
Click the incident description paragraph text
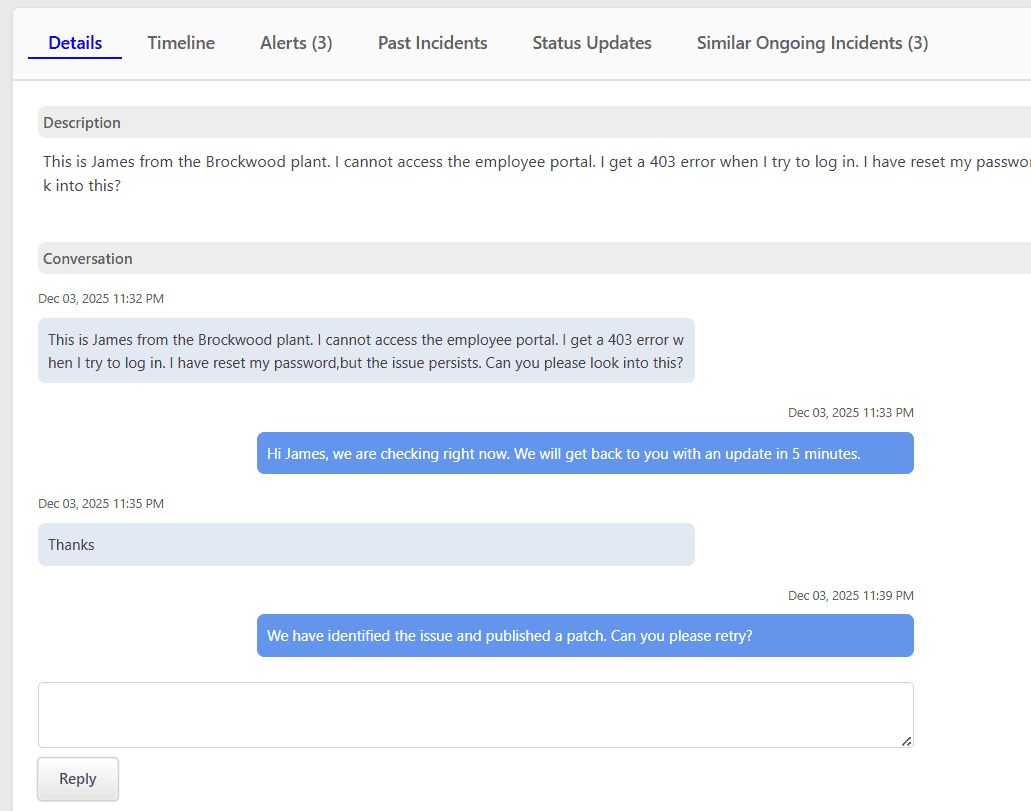click(x=500, y=173)
